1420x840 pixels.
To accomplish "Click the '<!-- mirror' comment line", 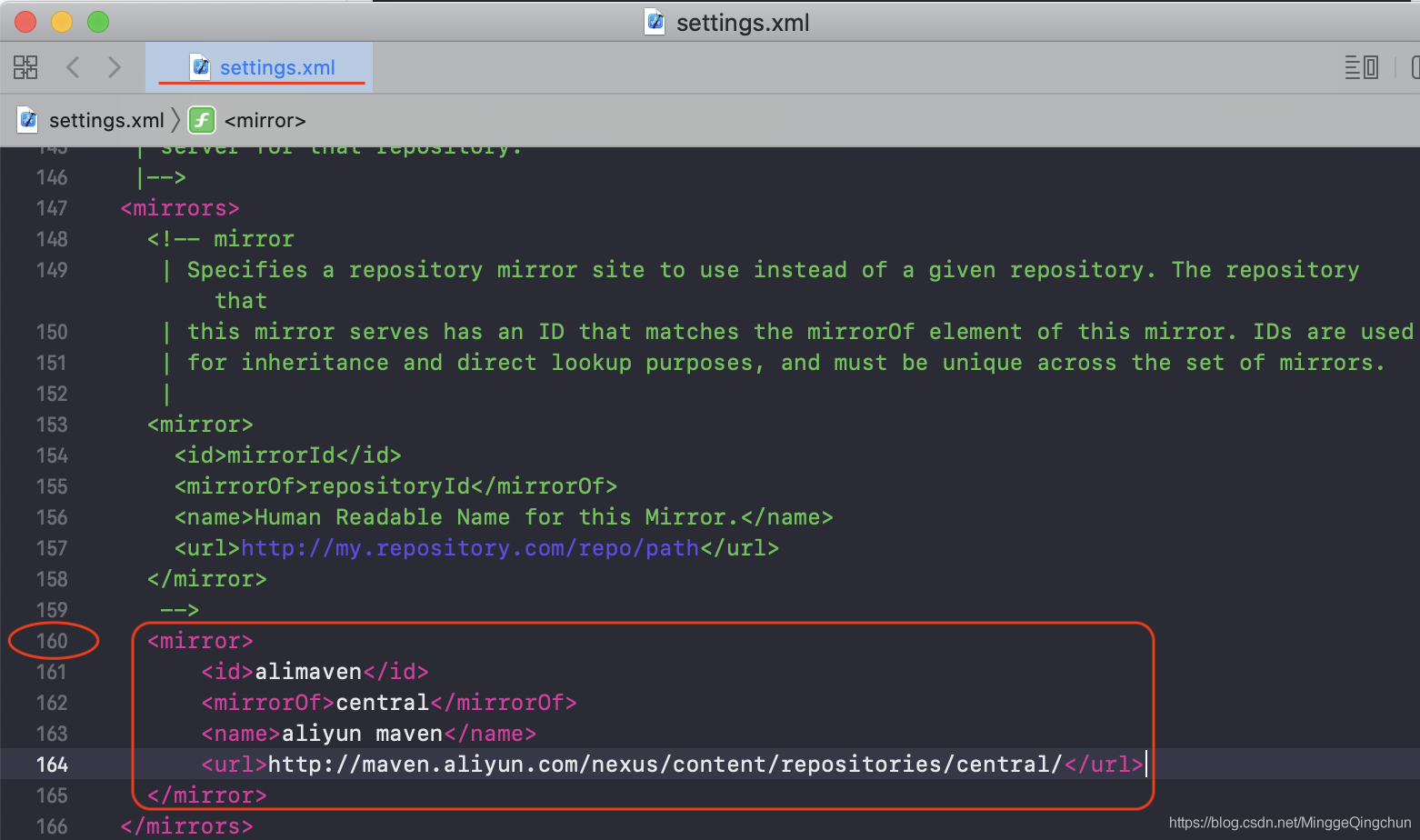I will pos(221,239).
